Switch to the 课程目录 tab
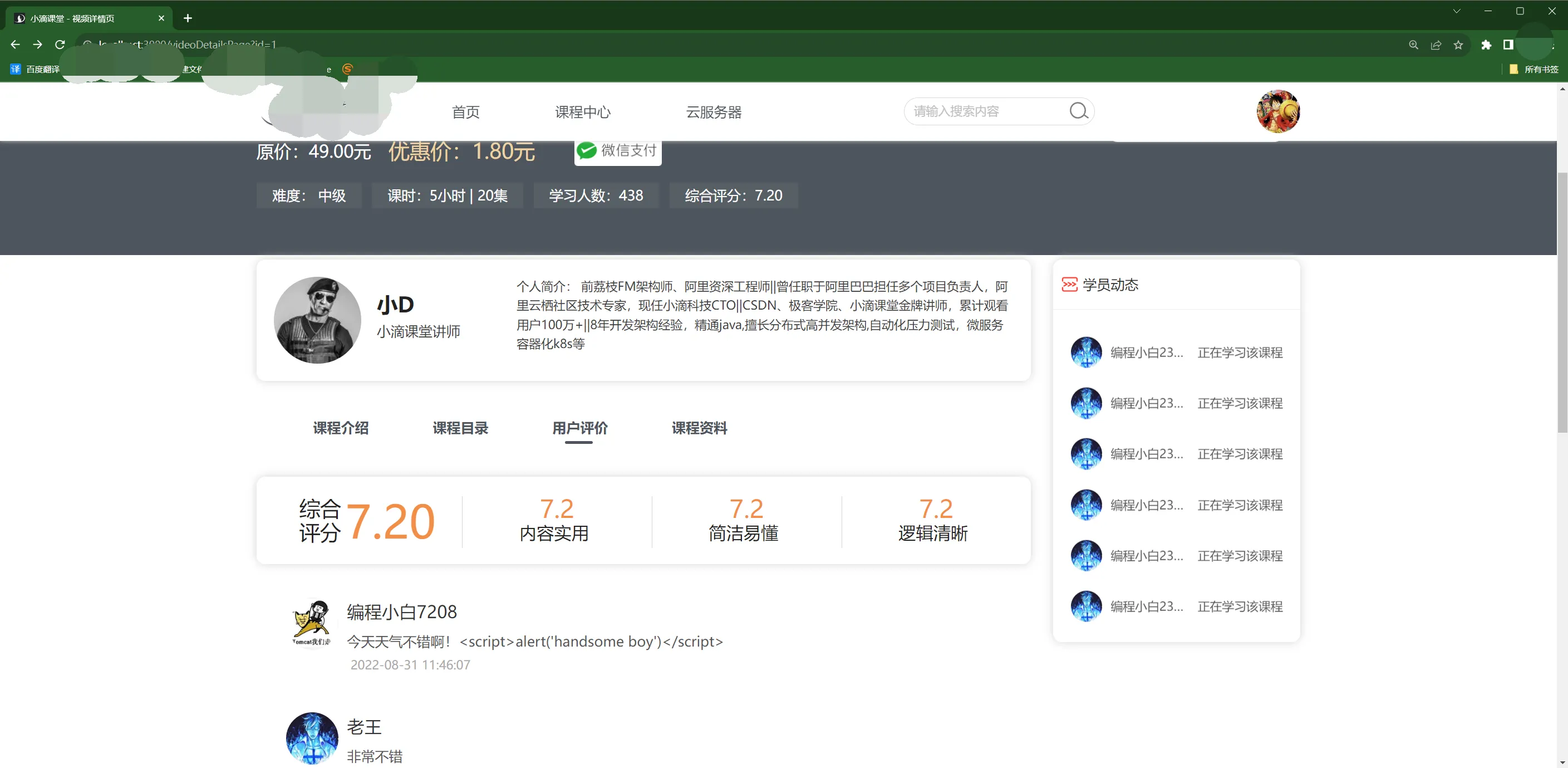This screenshot has height=768, width=1568. (x=460, y=428)
